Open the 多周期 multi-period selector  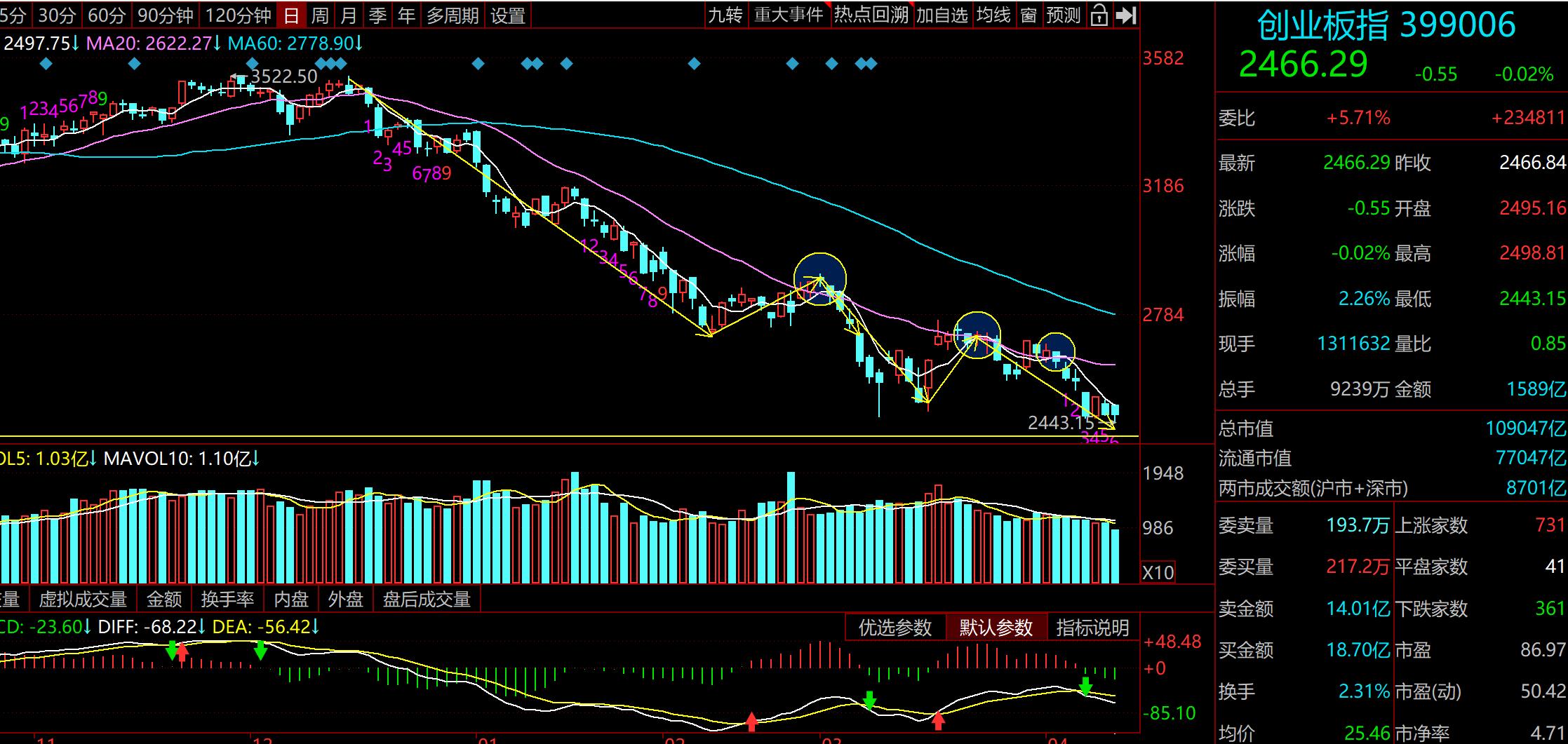pos(453,15)
